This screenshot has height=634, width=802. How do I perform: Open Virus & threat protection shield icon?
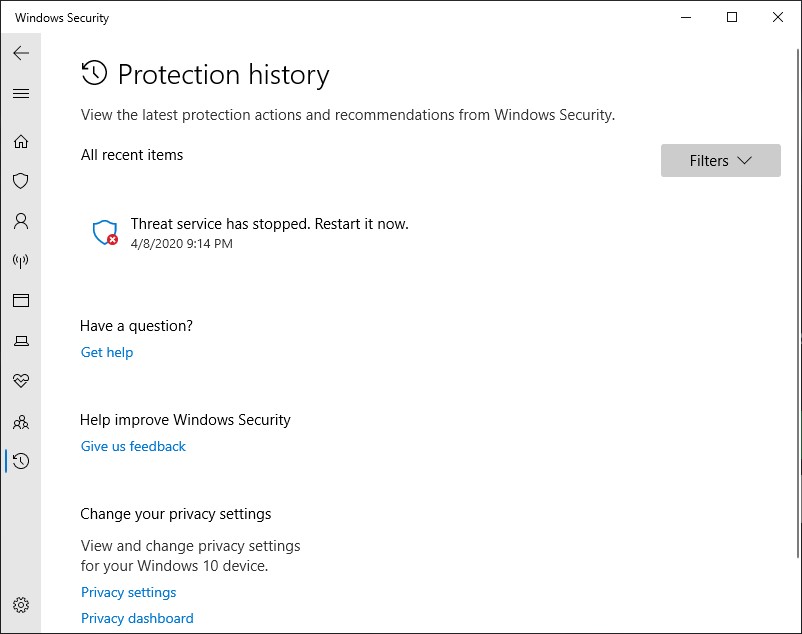(x=21, y=181)
